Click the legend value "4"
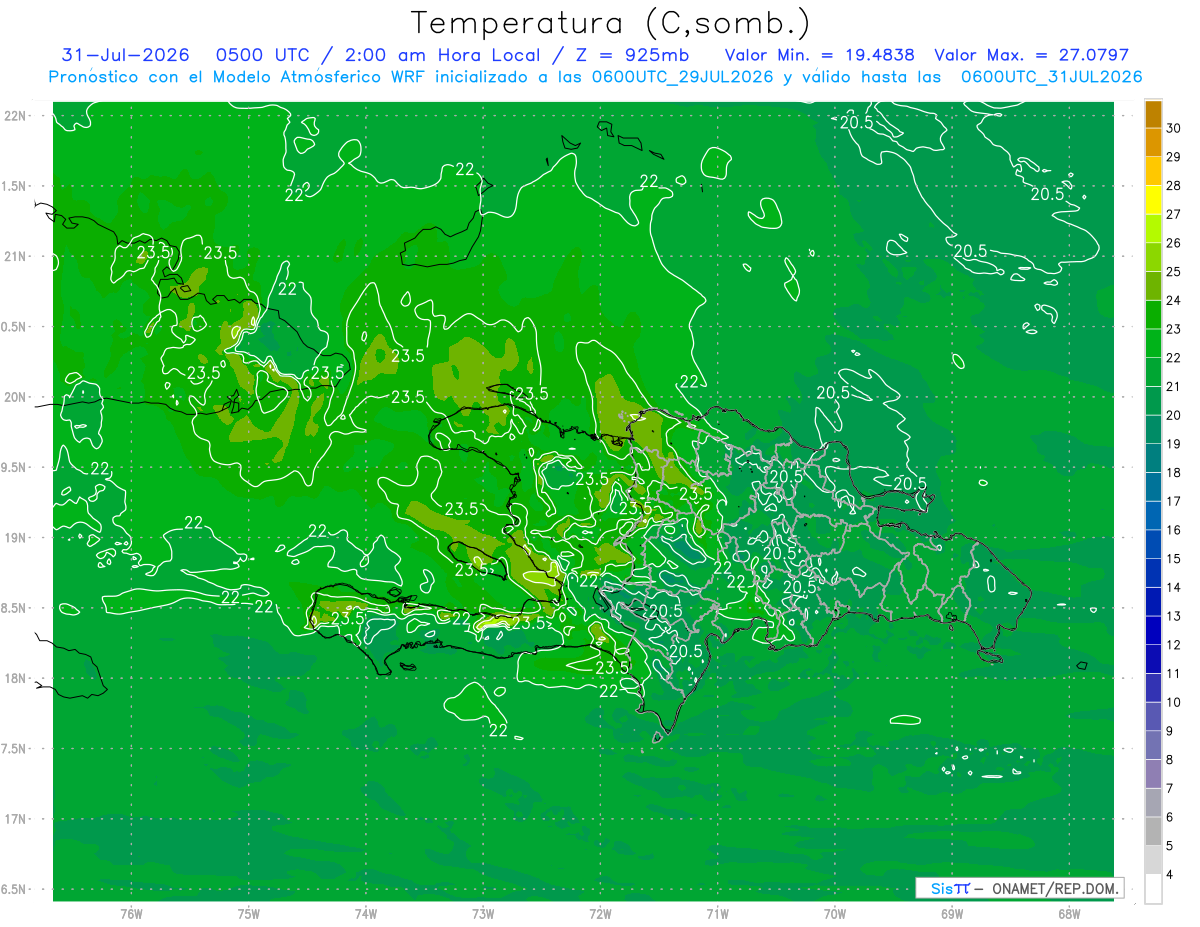The height and width of the screenshot is (927, 1200). (x=1171, y=875)
